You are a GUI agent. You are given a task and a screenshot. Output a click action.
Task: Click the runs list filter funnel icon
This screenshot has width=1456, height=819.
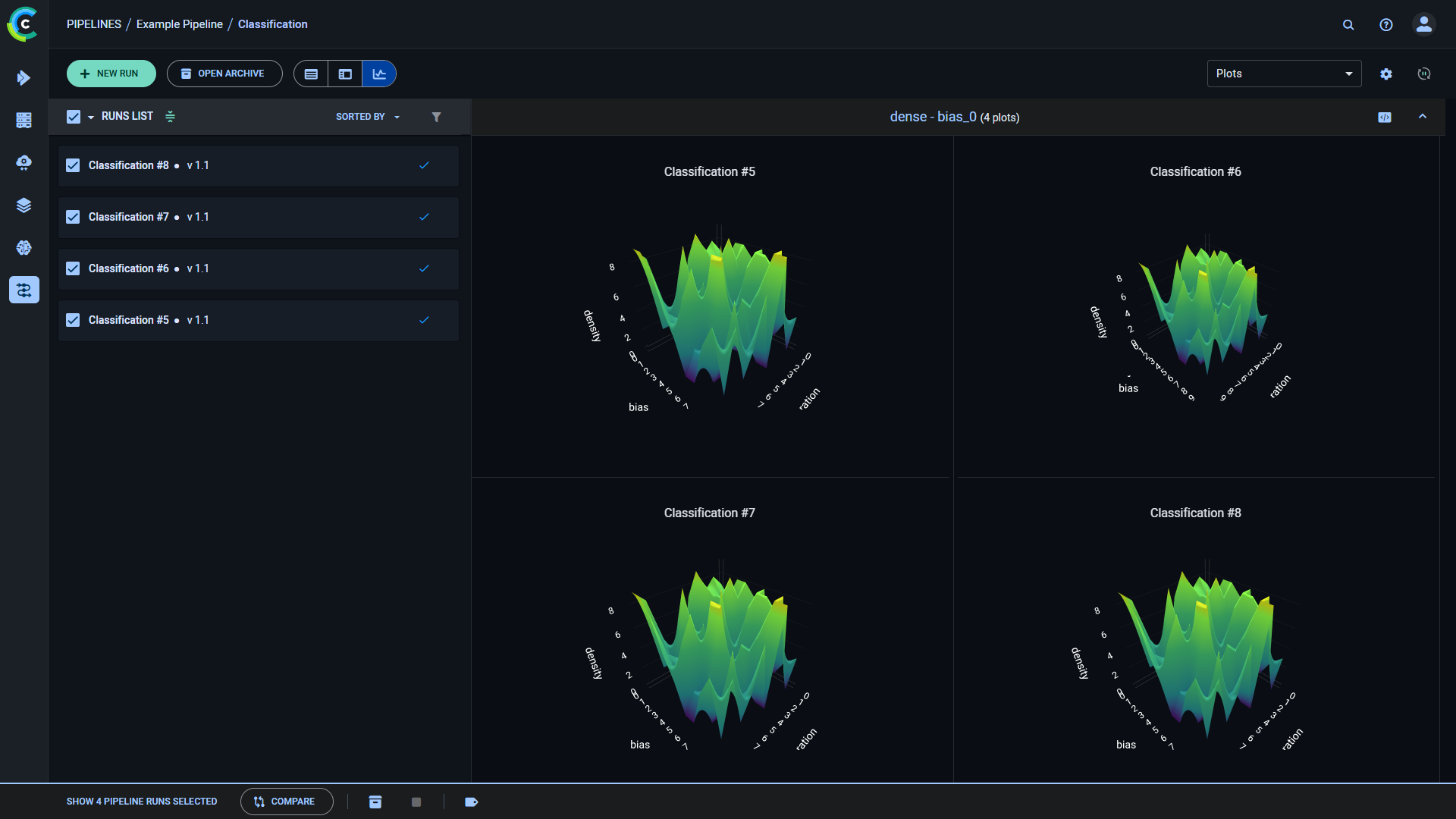(436, 117)
